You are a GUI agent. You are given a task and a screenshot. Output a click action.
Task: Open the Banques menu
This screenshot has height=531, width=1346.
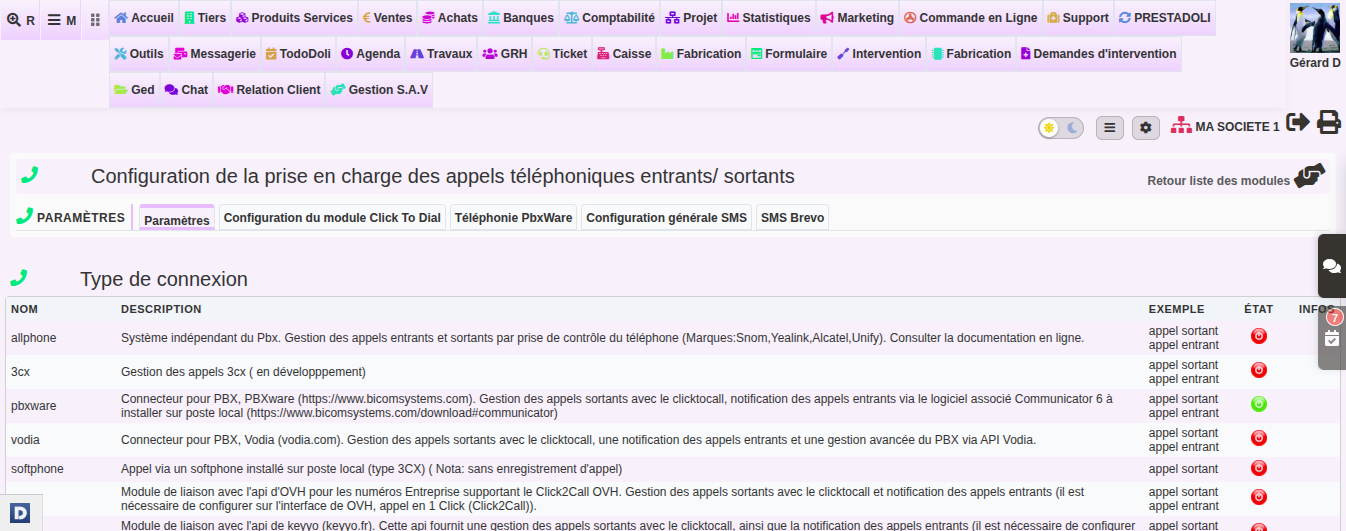click(521, 18)
